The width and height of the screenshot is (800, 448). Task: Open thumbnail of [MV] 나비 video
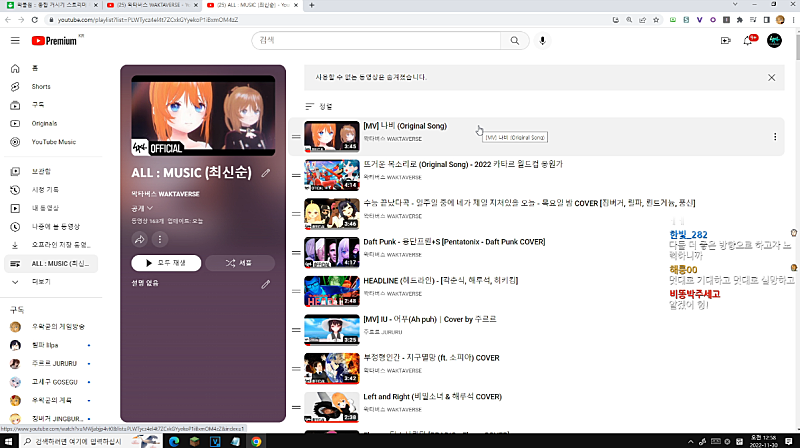tap(332, 136)
